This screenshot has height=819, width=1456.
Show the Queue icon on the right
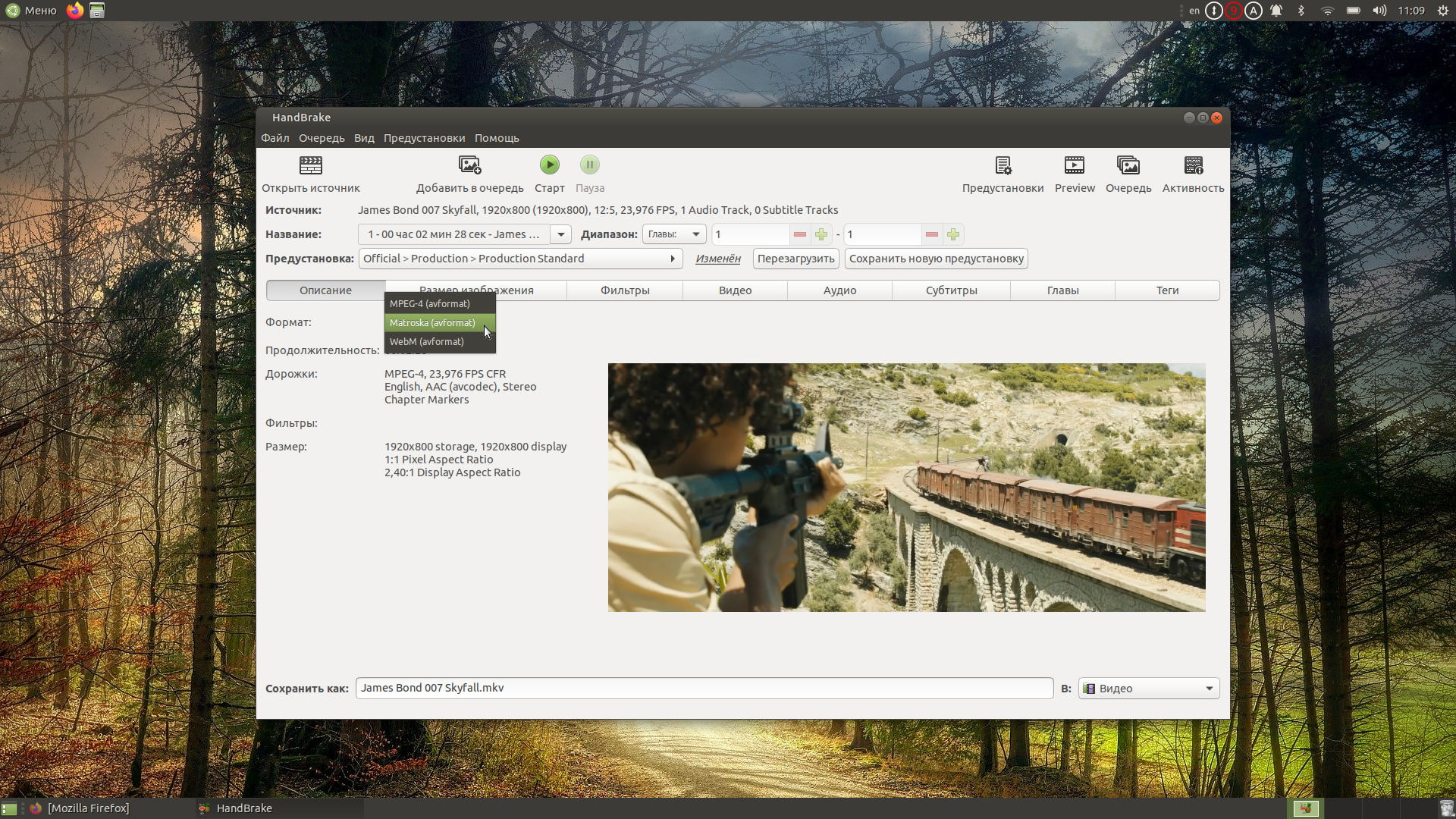[x=1128, y=165]
